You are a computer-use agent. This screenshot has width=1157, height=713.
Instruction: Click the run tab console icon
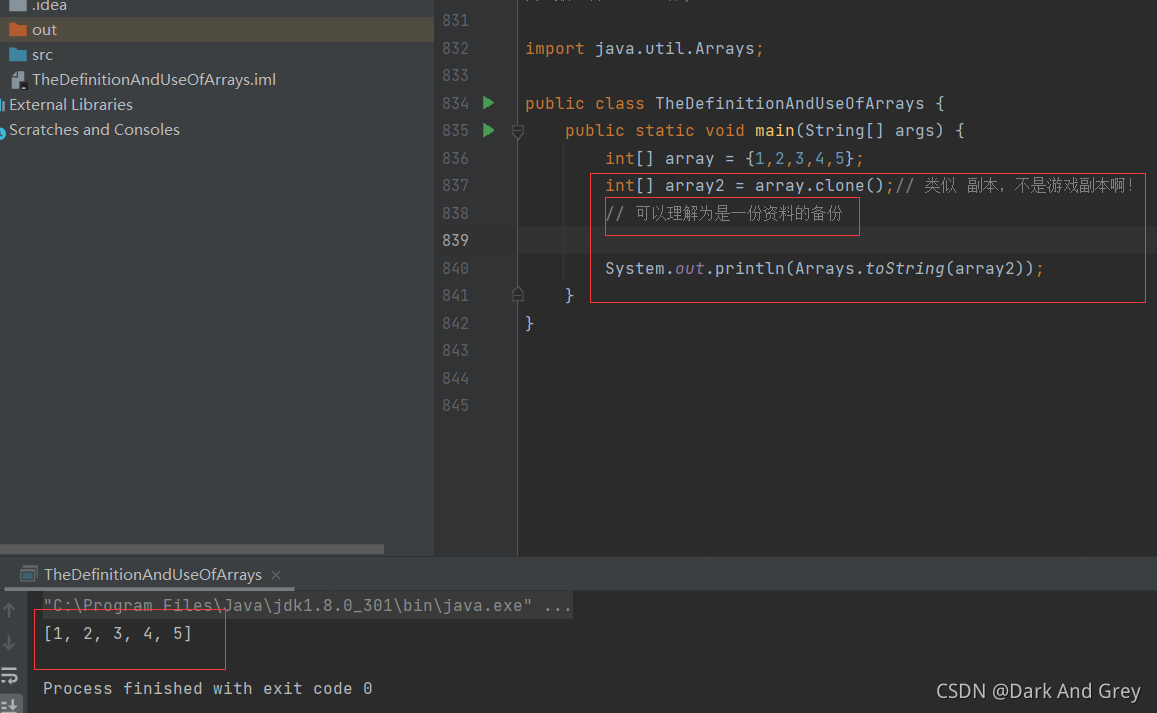click(28, 574)
